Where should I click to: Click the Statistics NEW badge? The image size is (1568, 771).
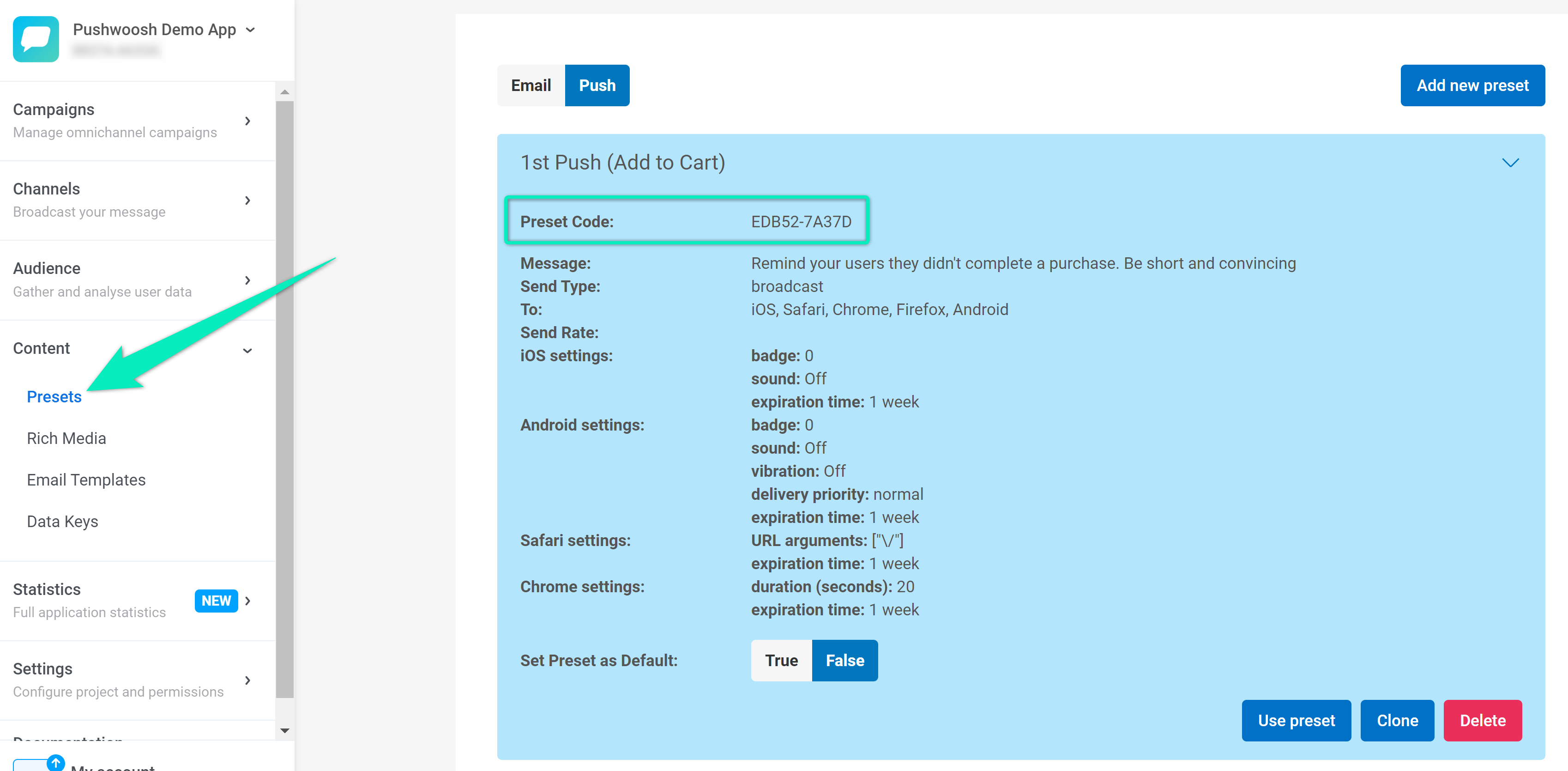pos(216,601)
